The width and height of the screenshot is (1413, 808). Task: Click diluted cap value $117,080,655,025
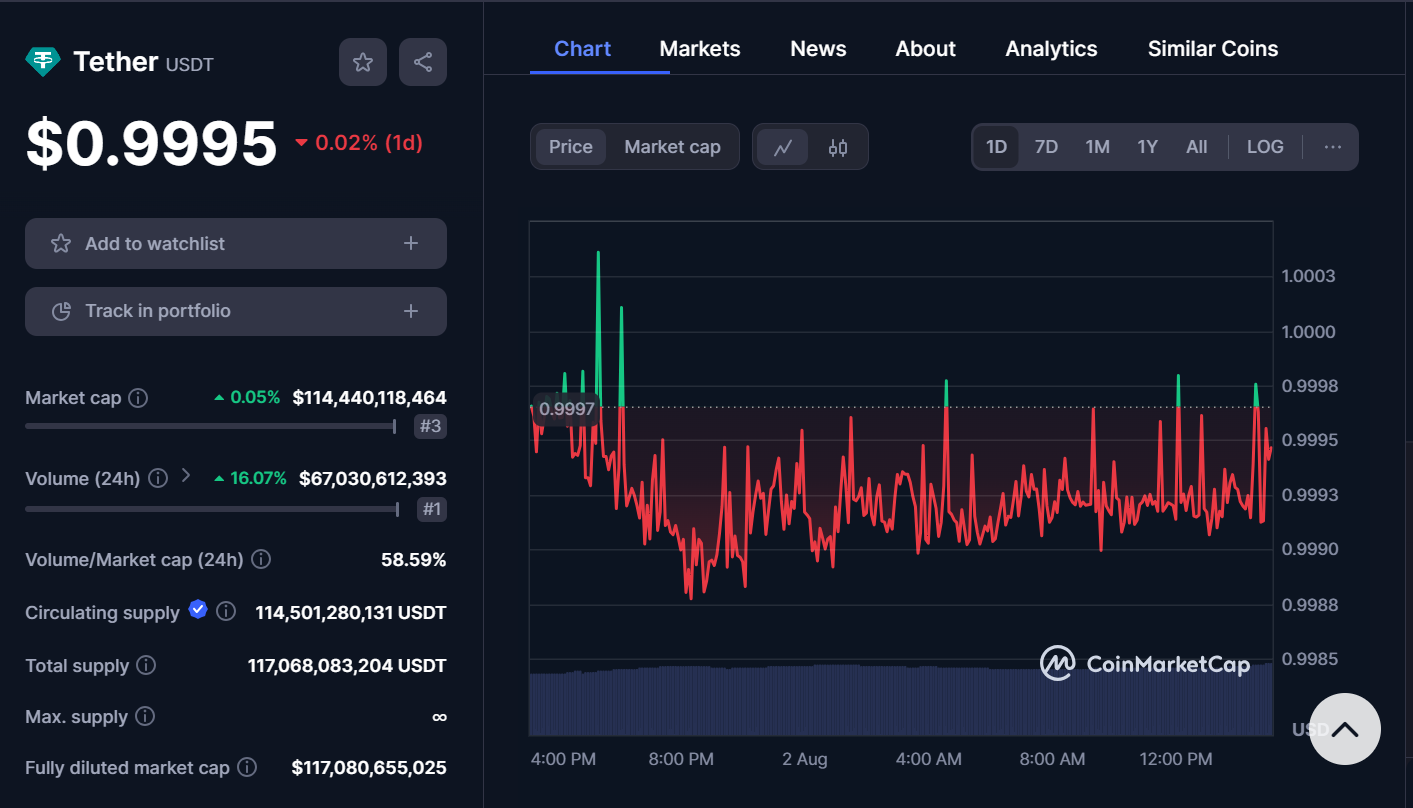point(369,767)
